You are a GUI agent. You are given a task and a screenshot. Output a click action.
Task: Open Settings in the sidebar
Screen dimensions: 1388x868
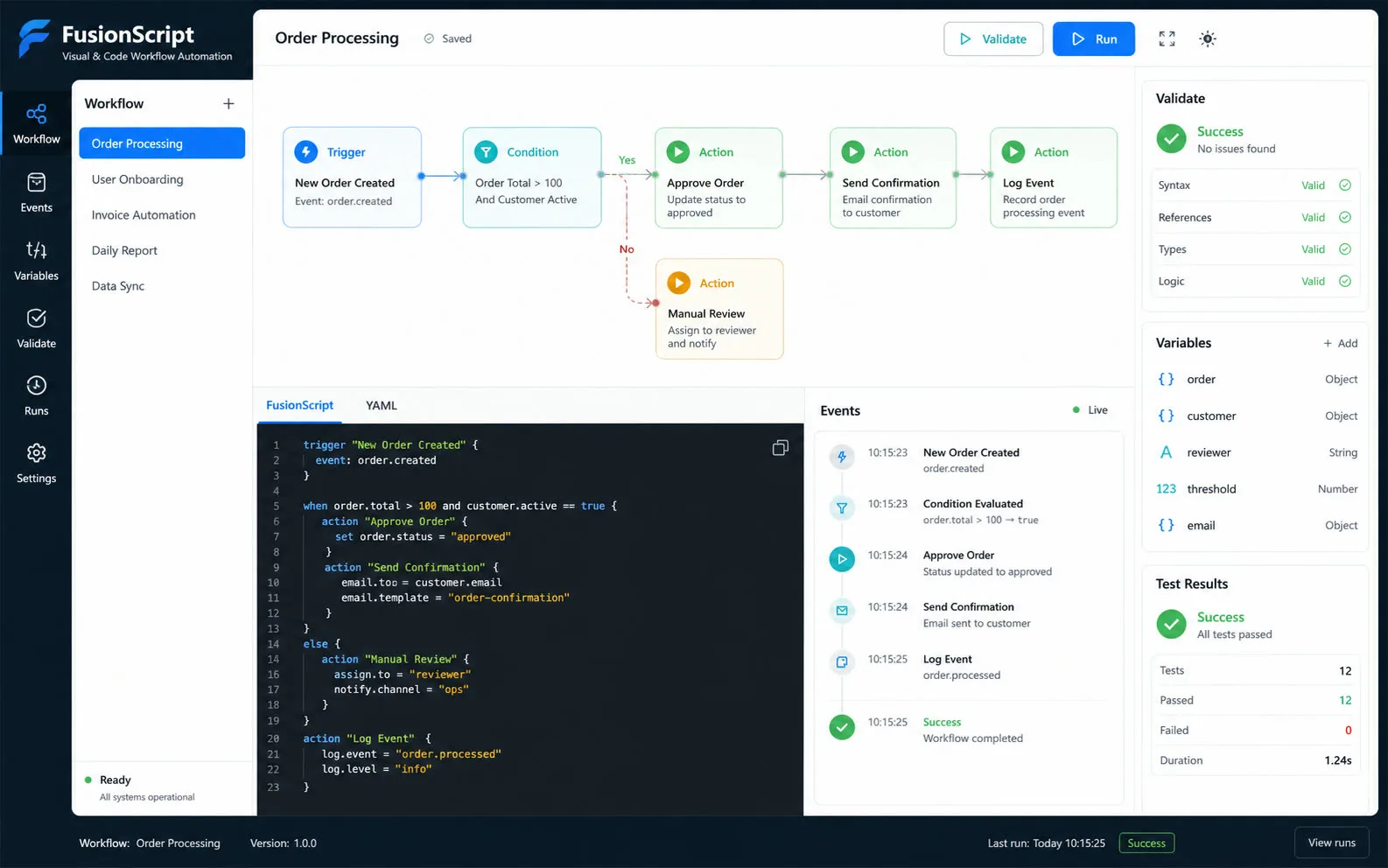click(36, 463)
